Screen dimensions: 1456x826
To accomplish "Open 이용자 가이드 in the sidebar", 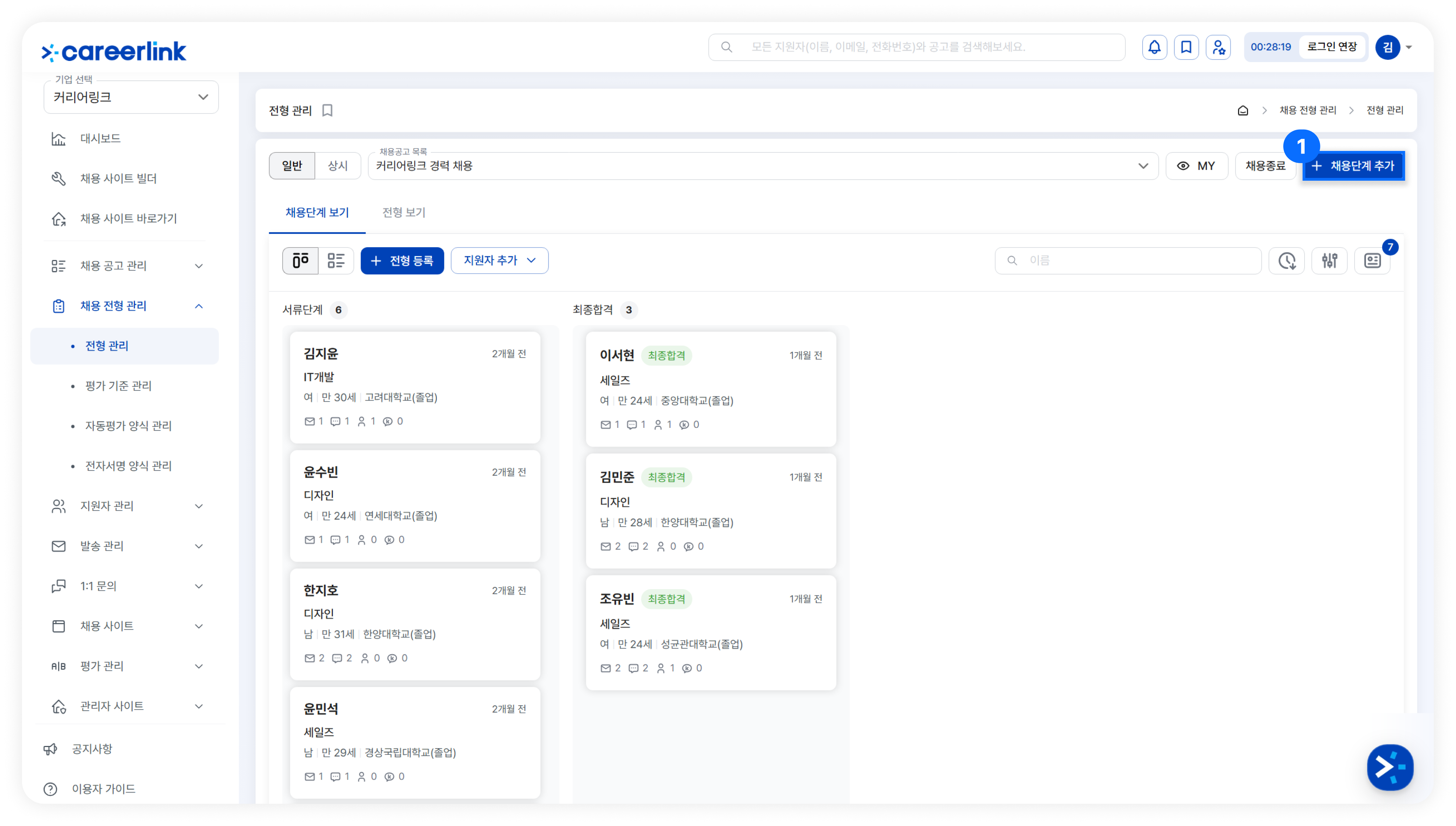I will tap(103, 789).
